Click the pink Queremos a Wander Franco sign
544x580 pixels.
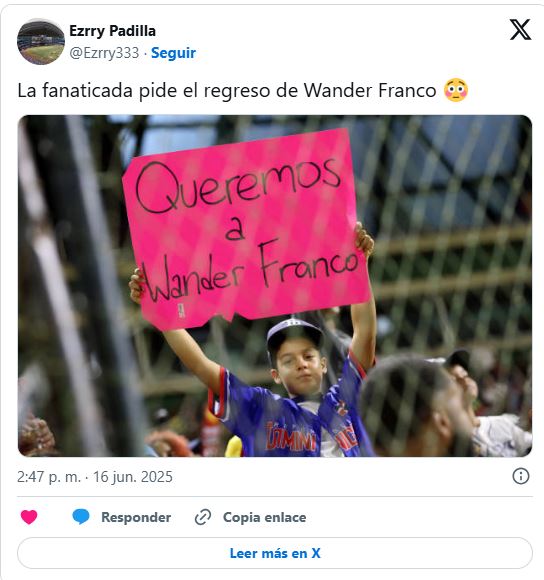[x=246, y=229]
